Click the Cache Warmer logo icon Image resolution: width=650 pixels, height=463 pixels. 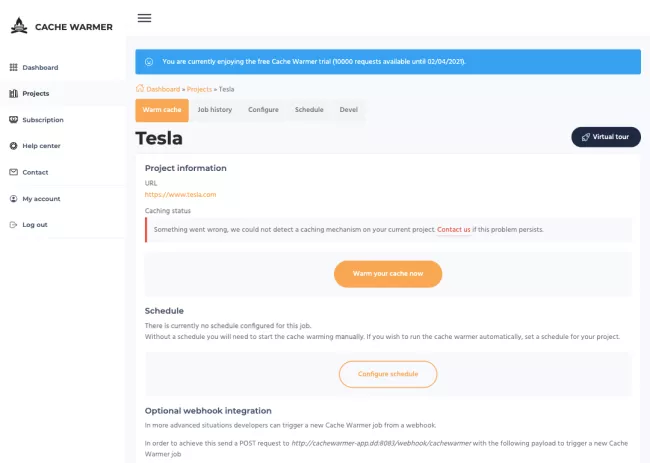pyautogui.click(x=18, y=25)
